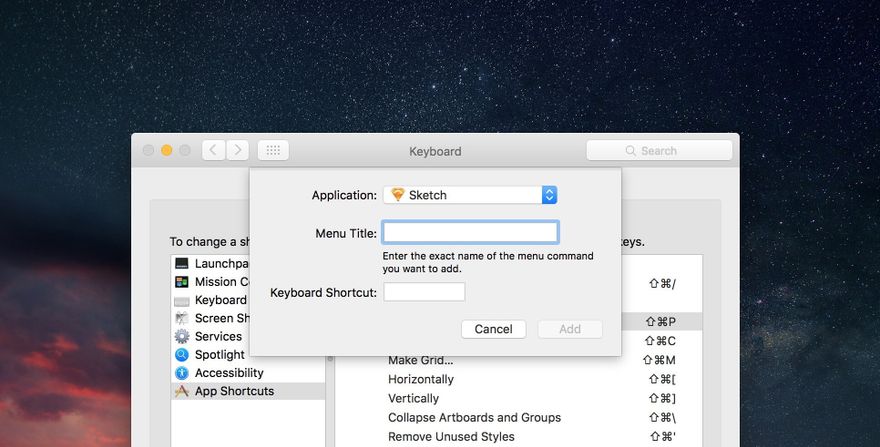This screenshot has height=447, width=880.
Task: Click the ⇧⌘\ shortcut value
Action: click(x=662, y=417)
